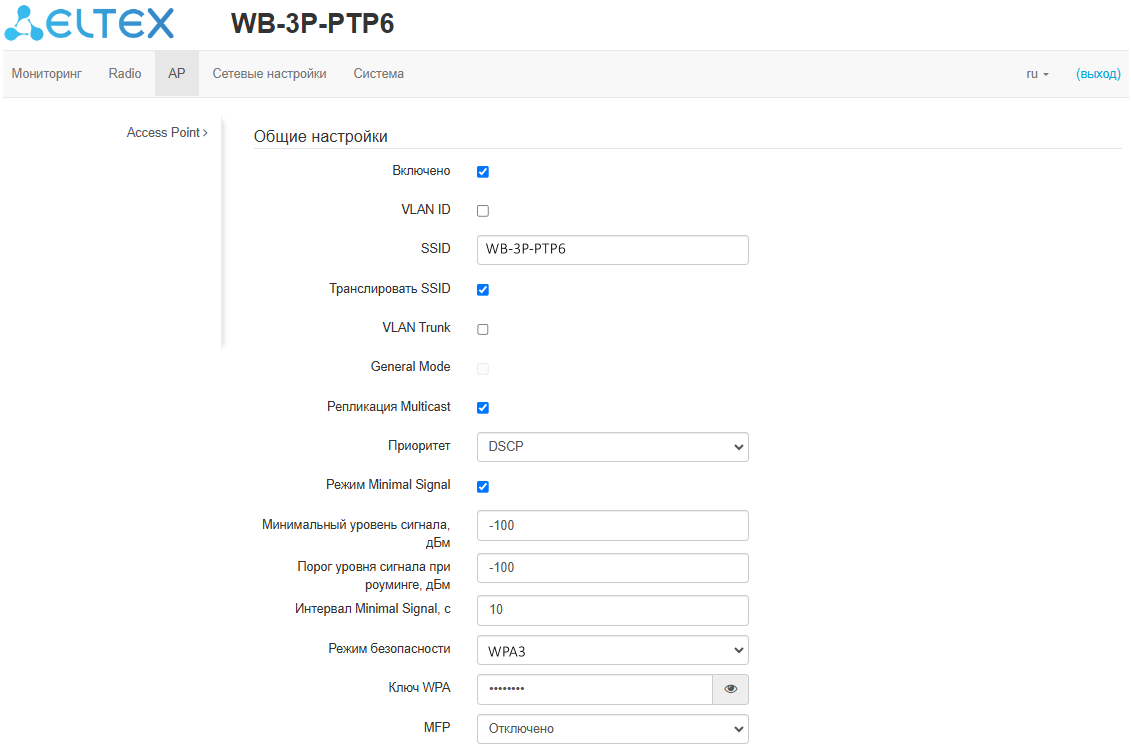Screen dimensions: 1131x754
Task: Expand the Access Point sidebar item
Action: point(167,133)
